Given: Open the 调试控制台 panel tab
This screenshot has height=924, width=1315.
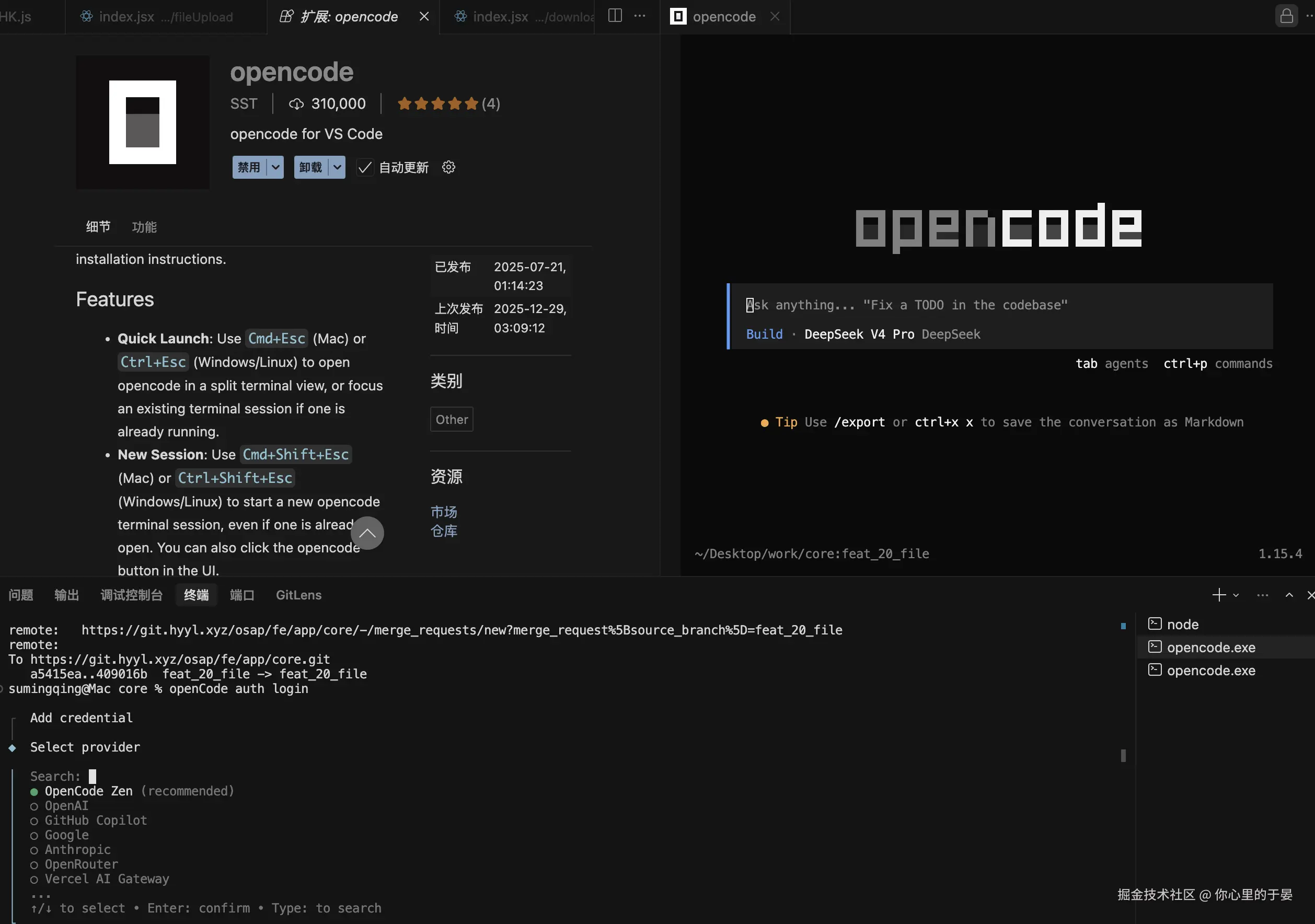Looking at the screenshot, I should coord(132,595).
